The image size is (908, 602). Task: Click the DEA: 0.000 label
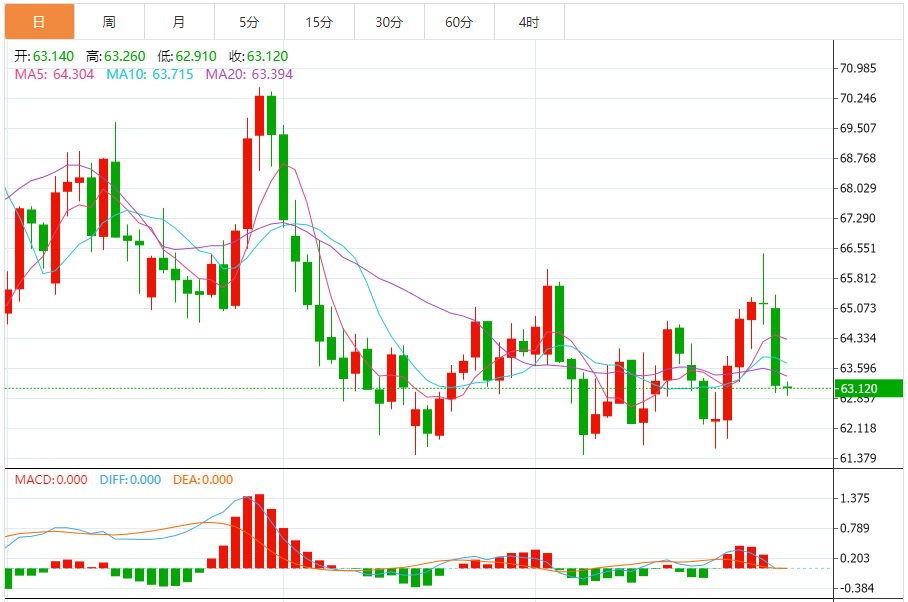click(x=202, y=480)
